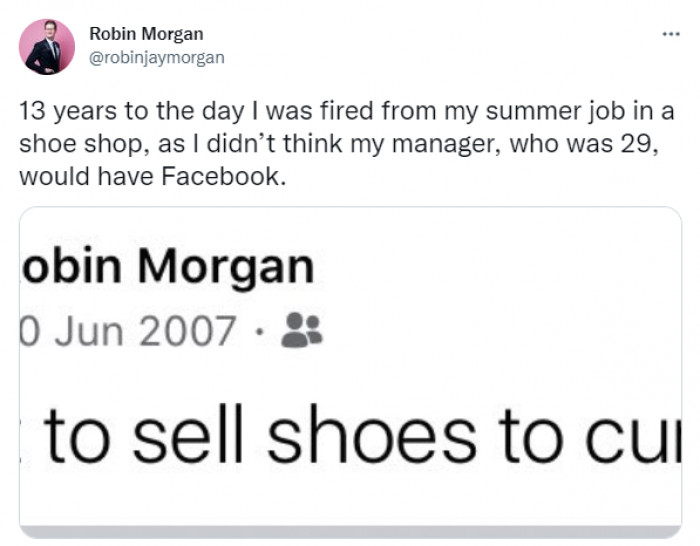Click the Robin Morgan display name
700x546 pixels.
(x=146, y=35)
